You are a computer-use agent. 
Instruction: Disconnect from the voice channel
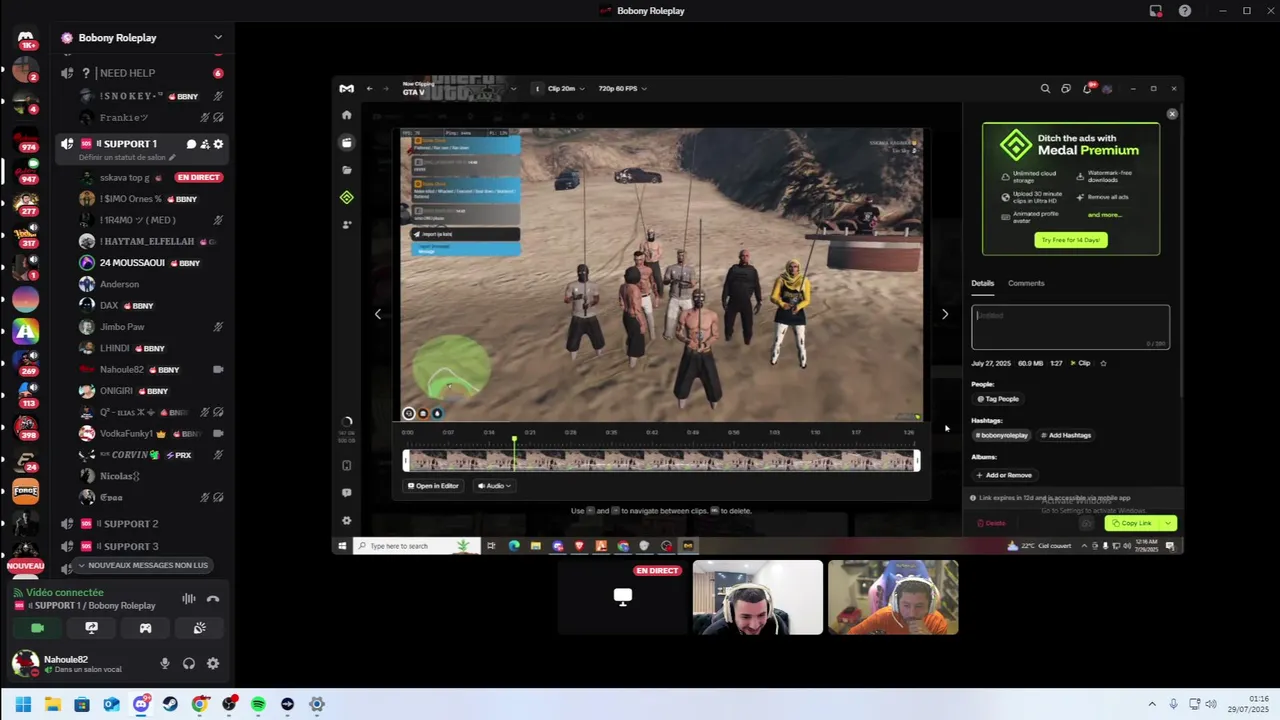click(x=213, y=599)
